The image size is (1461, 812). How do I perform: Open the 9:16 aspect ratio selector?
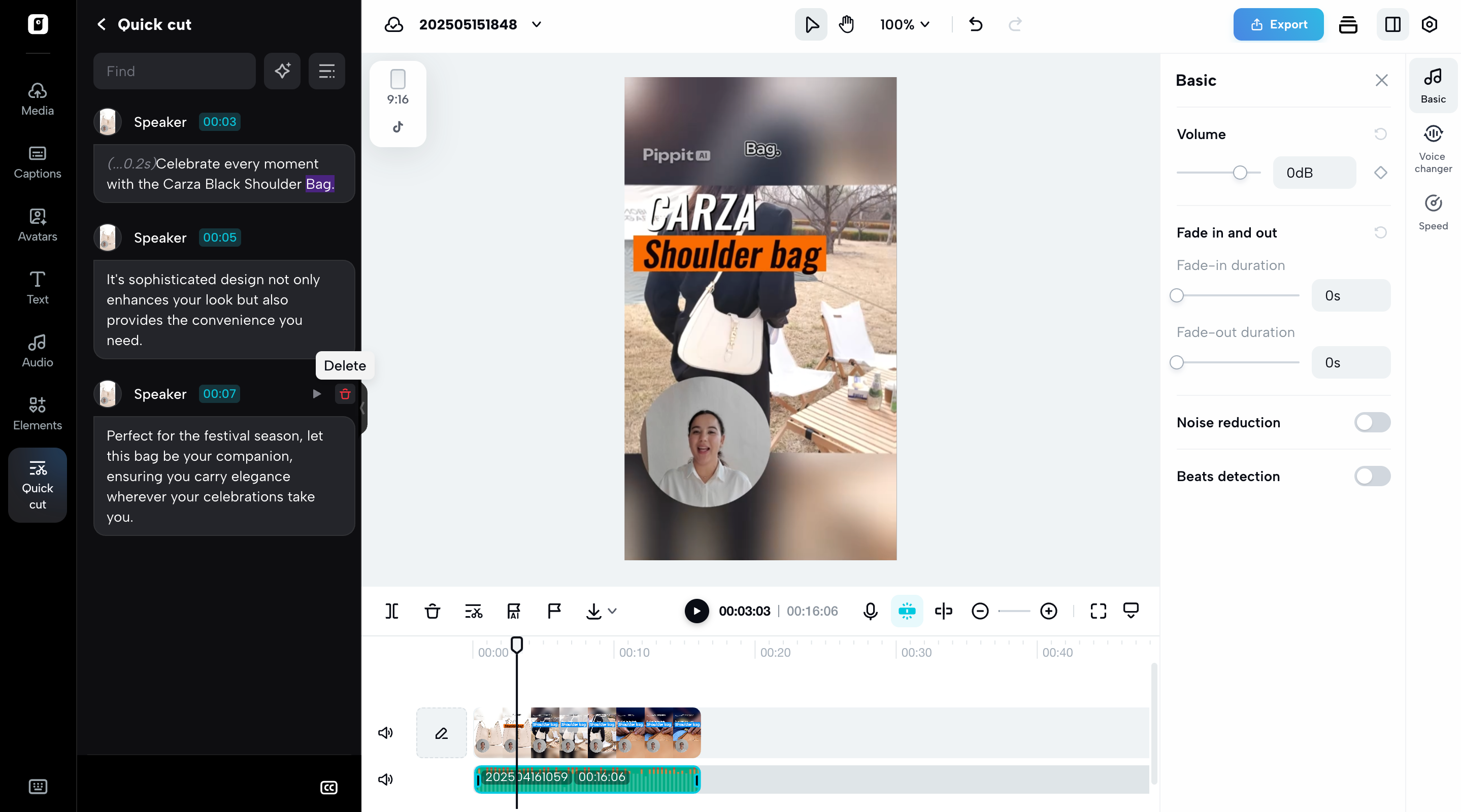(397, 87)
